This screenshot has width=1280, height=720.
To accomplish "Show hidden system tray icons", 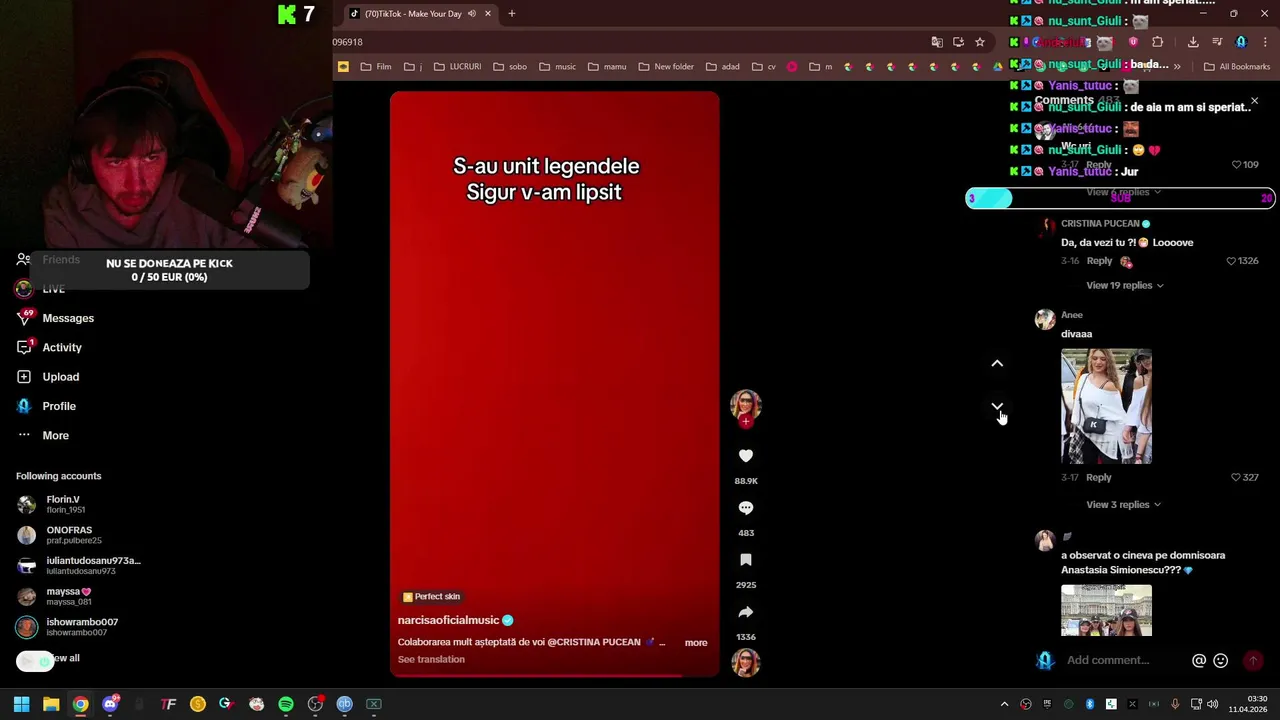I will coord(1005,704).
